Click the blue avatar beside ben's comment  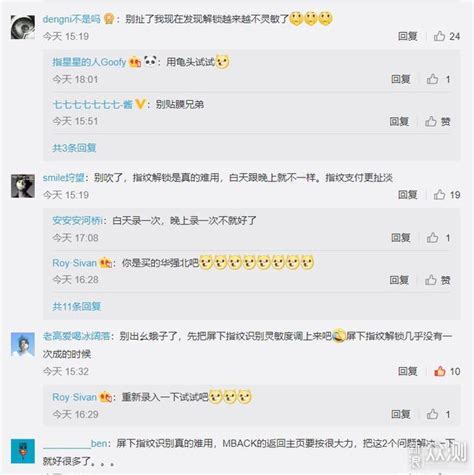tap(23, 451)
